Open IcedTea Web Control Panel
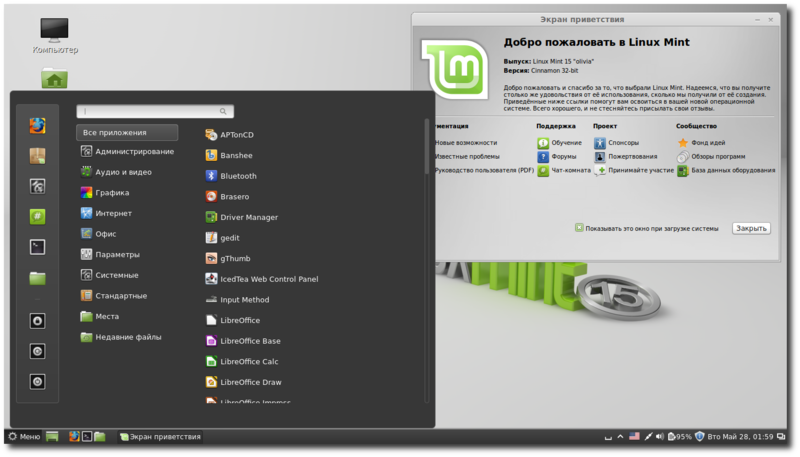Image resolution: width=800 pixels, height=457 pixels. click(262, 279)
